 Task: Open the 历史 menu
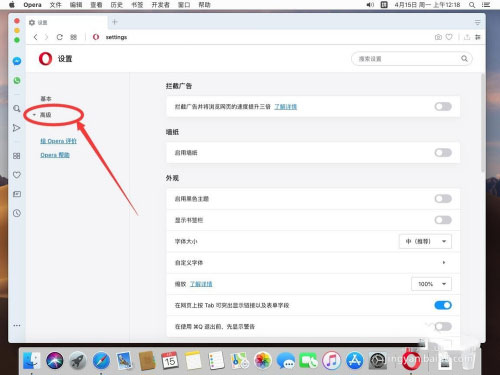(117, 5)
